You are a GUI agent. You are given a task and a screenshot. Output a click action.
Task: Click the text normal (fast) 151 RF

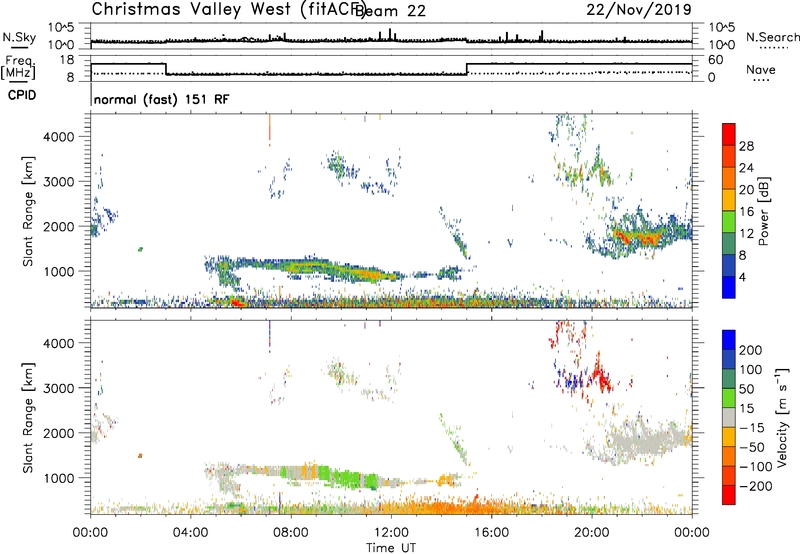[161, 99]
